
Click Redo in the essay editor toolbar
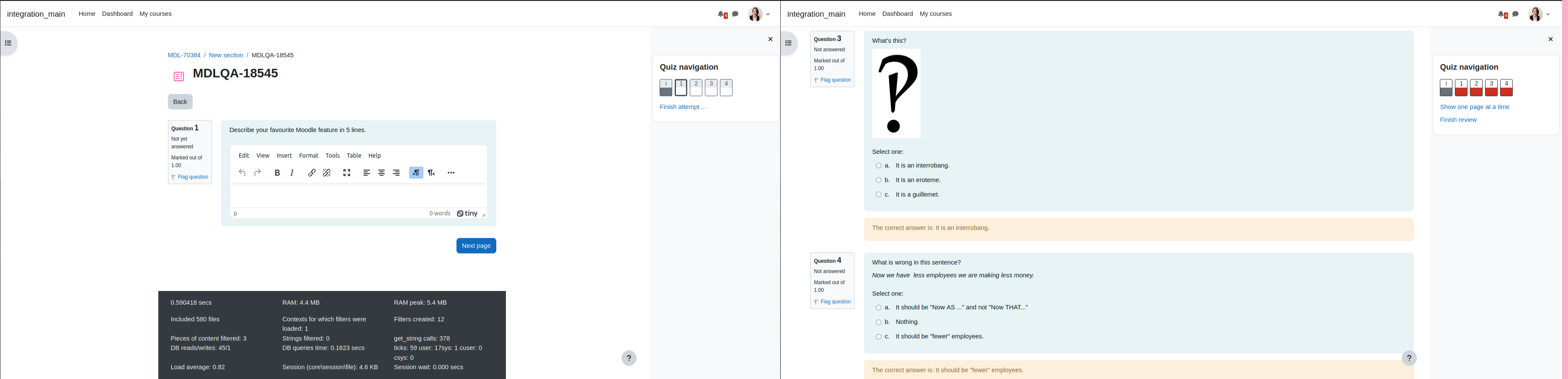(x=258, y=173)
